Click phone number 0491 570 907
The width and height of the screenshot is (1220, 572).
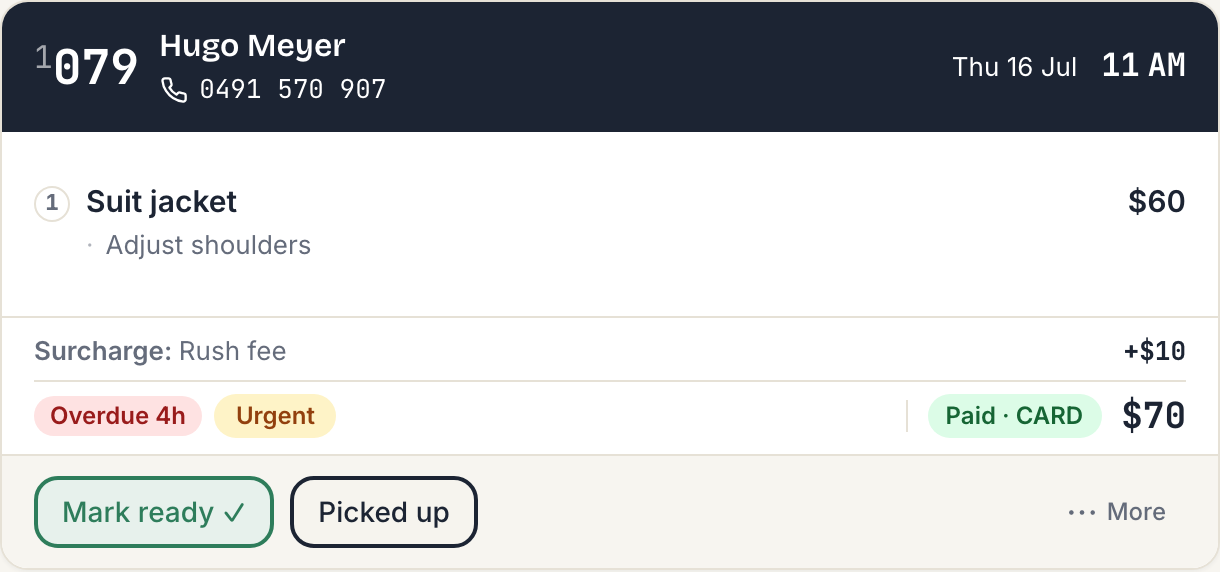[293, 90]
